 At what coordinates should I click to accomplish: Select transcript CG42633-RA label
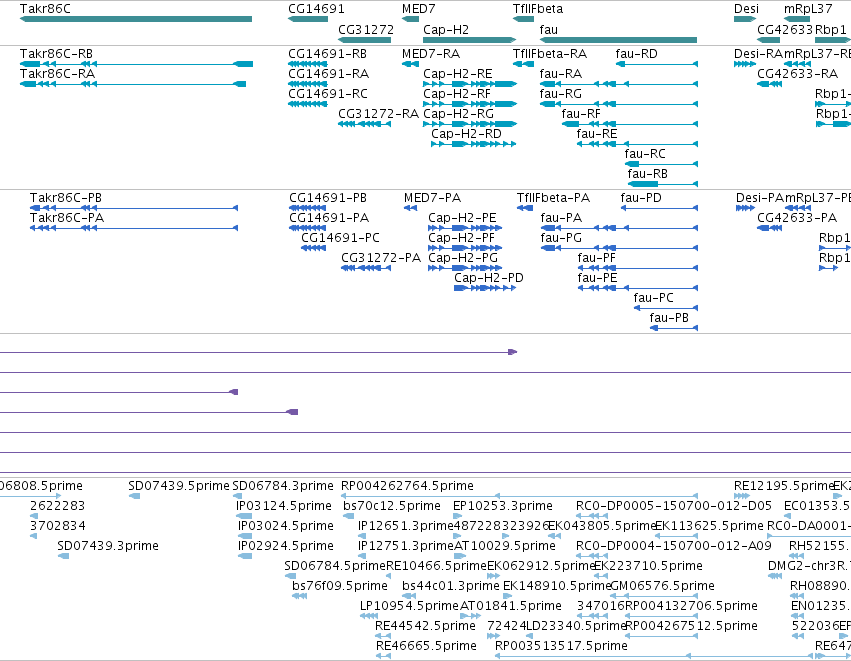click(x=798, y=73)
